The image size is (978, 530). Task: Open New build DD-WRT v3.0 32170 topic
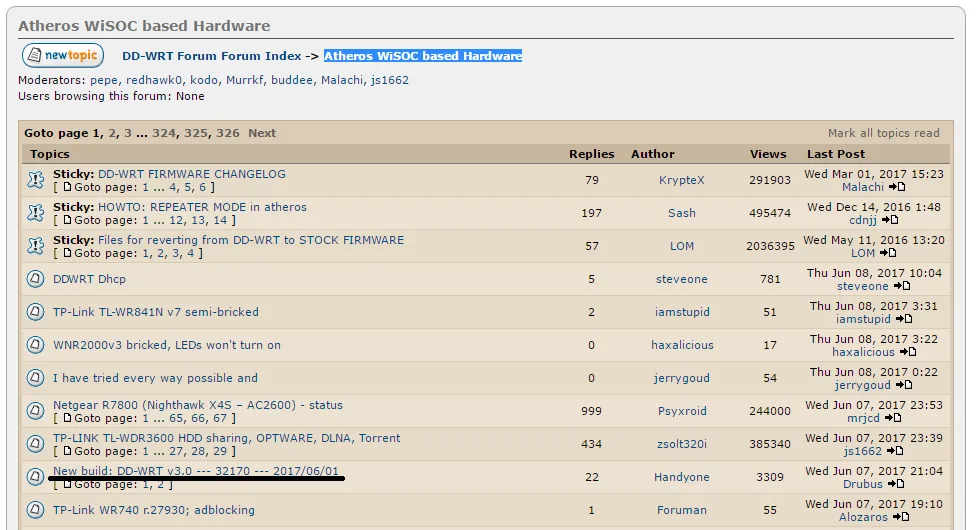pos(196,471)
